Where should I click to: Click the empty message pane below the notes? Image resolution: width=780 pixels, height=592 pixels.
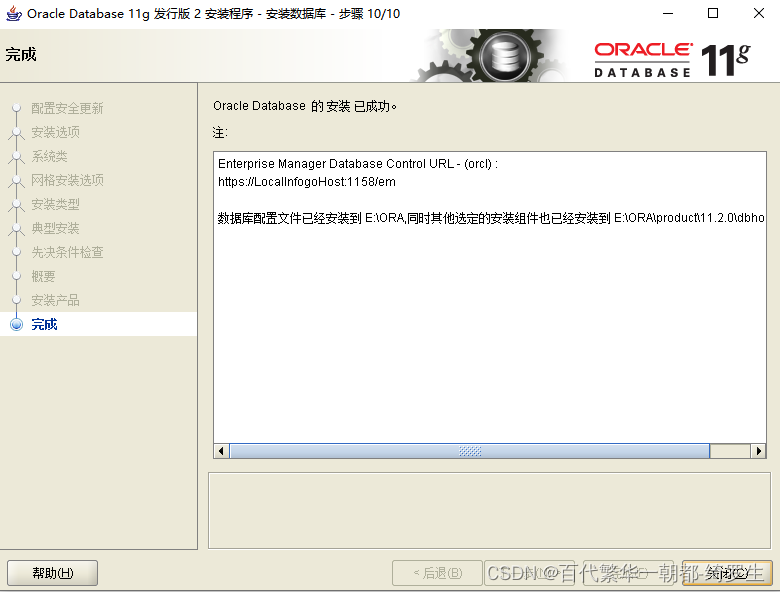pos(489,510)
